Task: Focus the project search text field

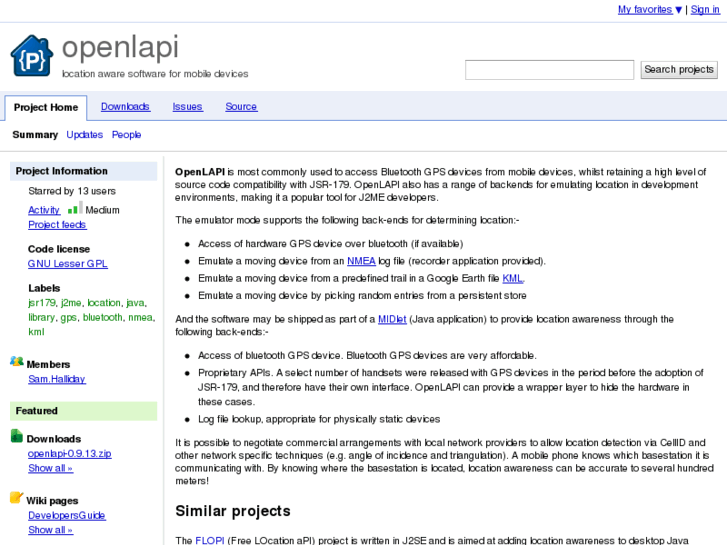Action: pyautogui.click(x=549, y=70)
